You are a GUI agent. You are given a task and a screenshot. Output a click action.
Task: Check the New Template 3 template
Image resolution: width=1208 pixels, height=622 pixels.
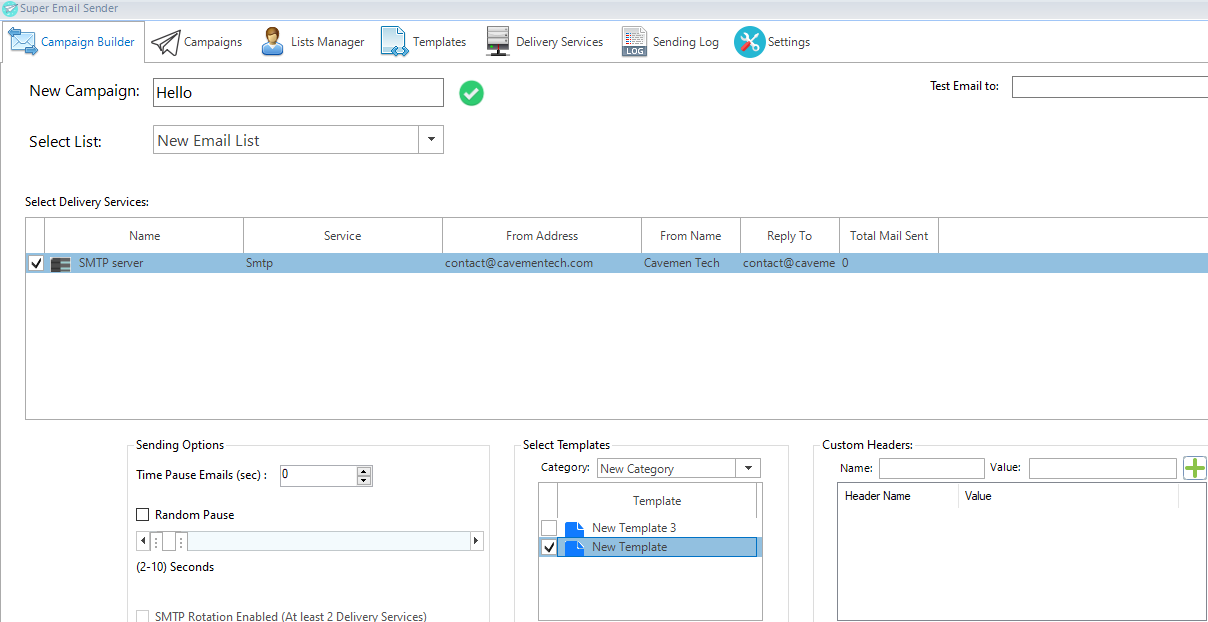point(548,527)
